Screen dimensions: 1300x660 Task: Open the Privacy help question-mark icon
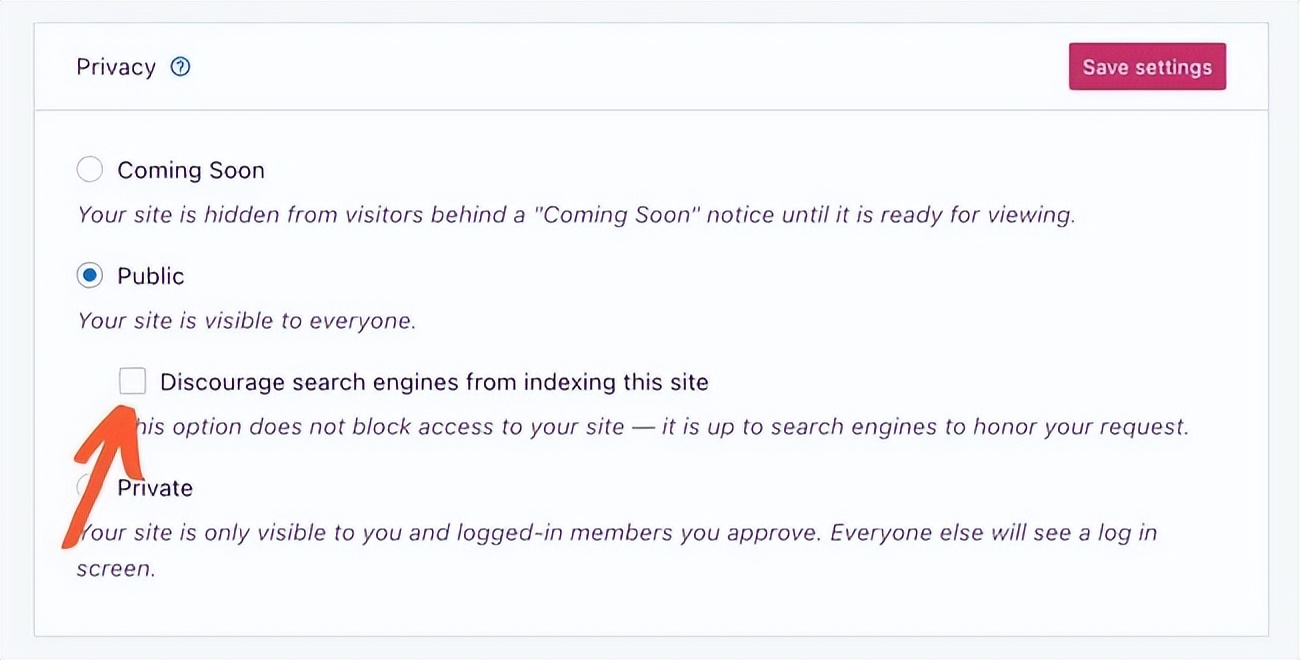click(180, 67)
